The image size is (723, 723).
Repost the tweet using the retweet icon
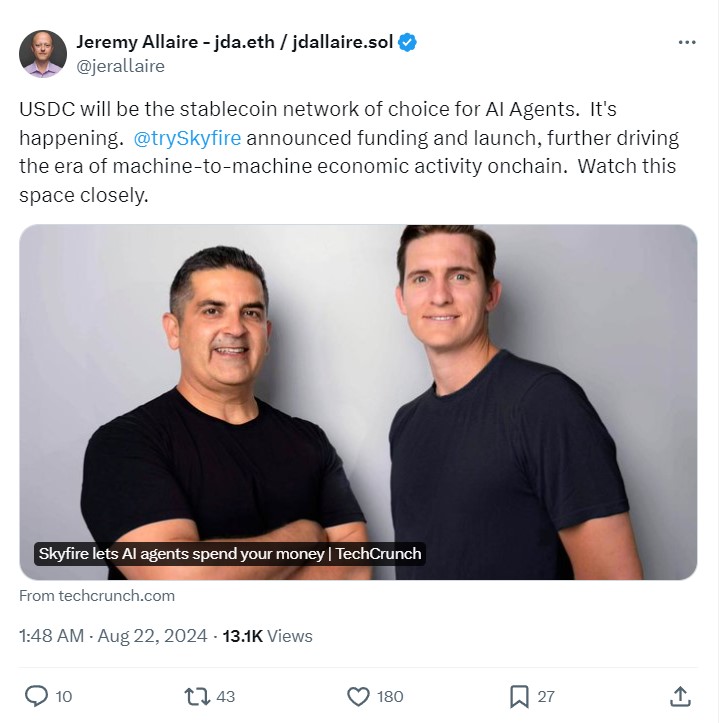tap(197, 696)
